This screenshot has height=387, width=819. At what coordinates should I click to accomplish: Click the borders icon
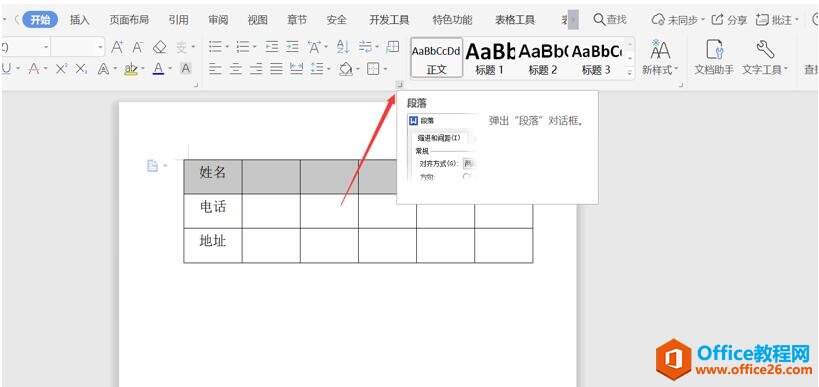tap(373, 68)
